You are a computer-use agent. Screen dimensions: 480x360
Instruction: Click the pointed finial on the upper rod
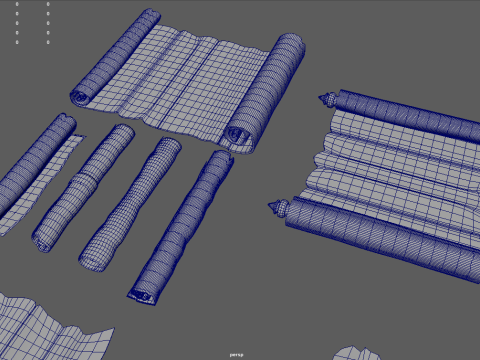point(328,99)
